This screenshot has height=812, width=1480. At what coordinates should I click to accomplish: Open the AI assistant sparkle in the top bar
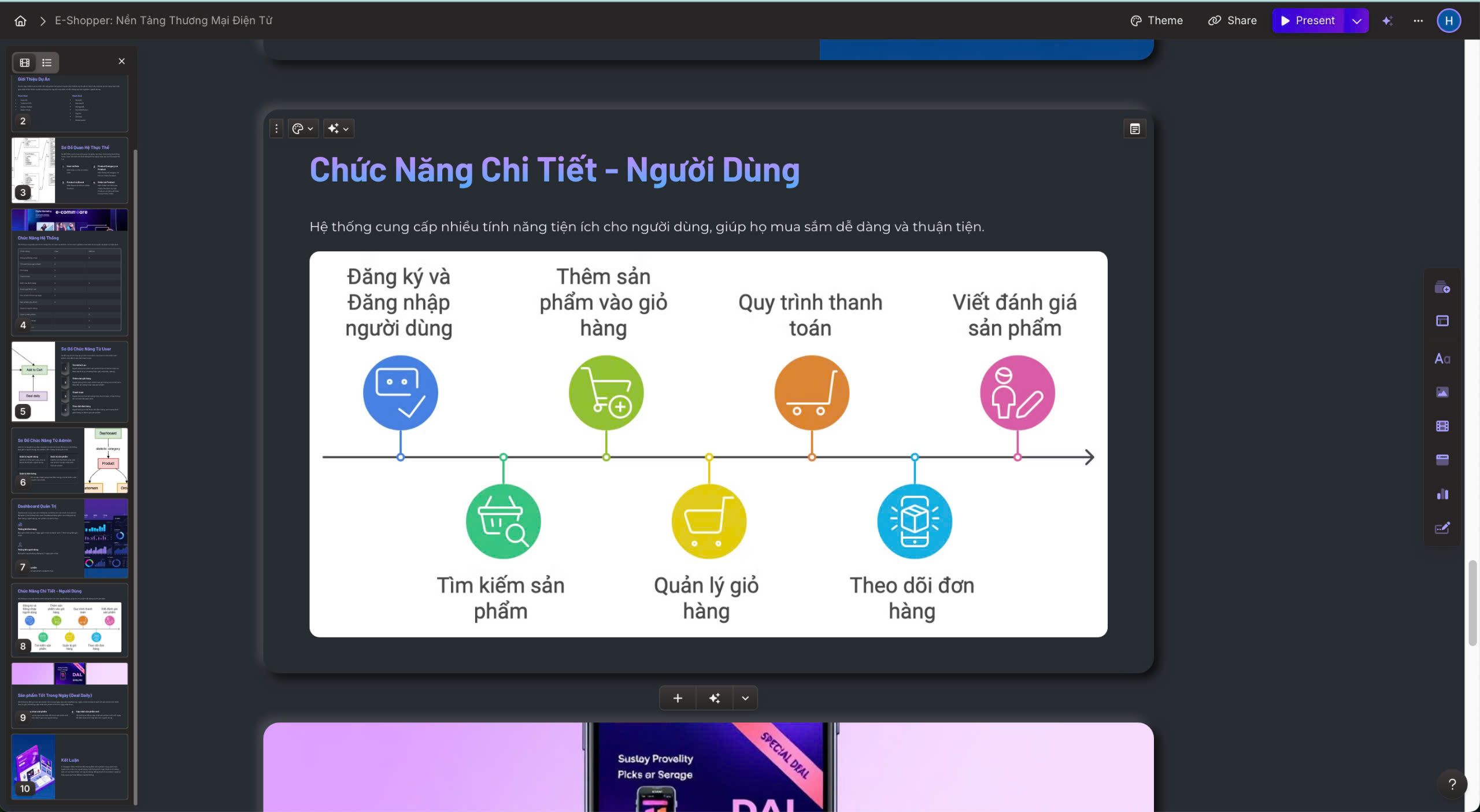(1388, 20)
